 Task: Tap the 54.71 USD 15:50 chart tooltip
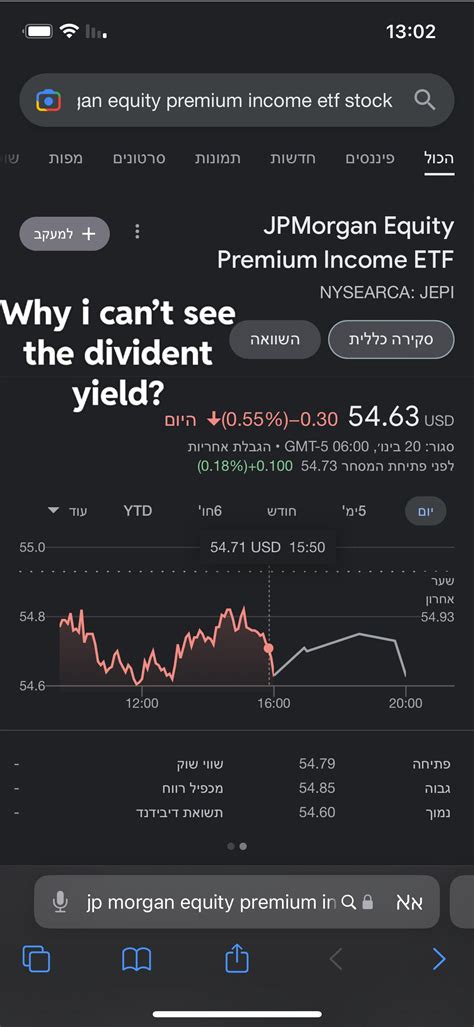click(268, 547)
